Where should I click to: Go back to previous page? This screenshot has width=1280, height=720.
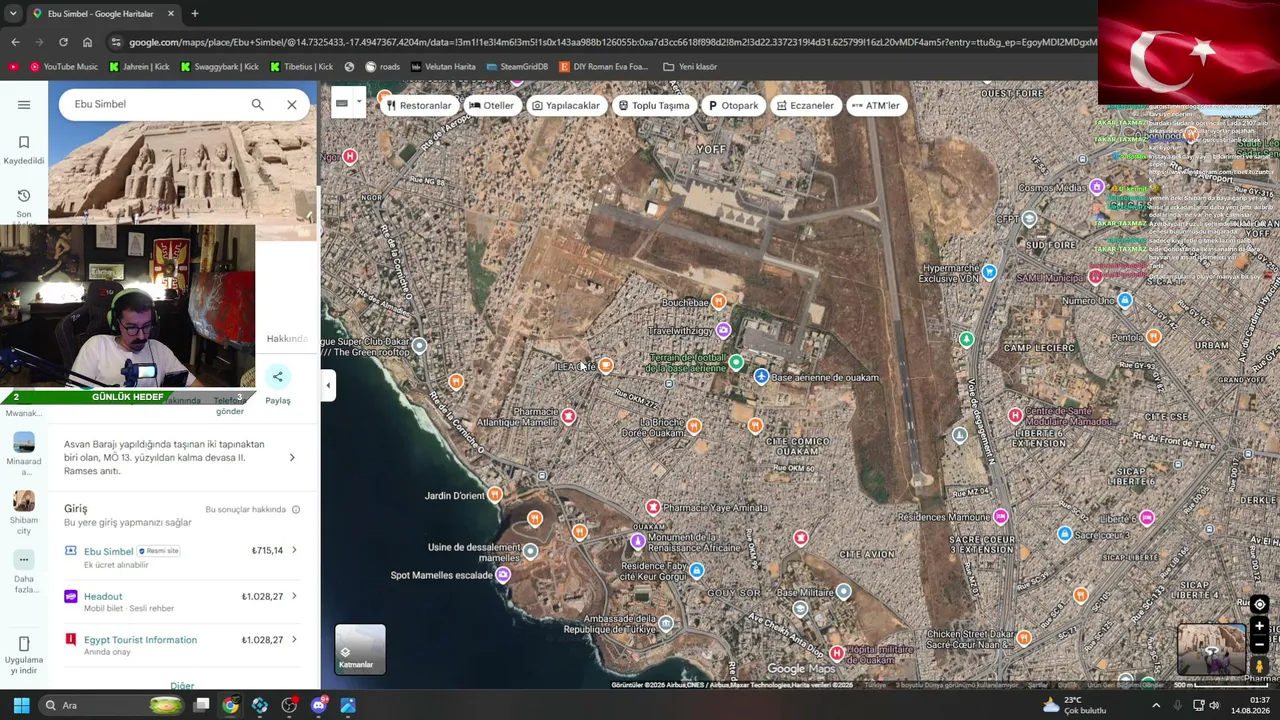15,42
